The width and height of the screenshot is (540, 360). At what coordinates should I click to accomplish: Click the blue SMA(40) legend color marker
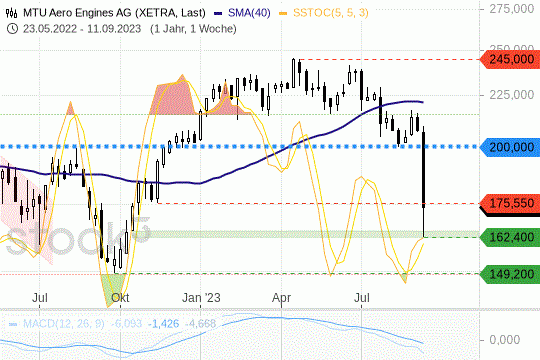click(x=218, y=14)
